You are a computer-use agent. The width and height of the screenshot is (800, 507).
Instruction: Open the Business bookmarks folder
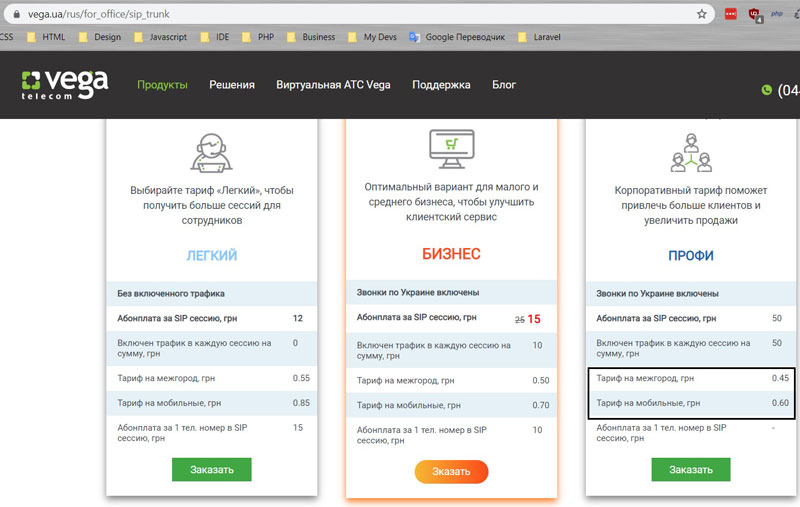311,37
